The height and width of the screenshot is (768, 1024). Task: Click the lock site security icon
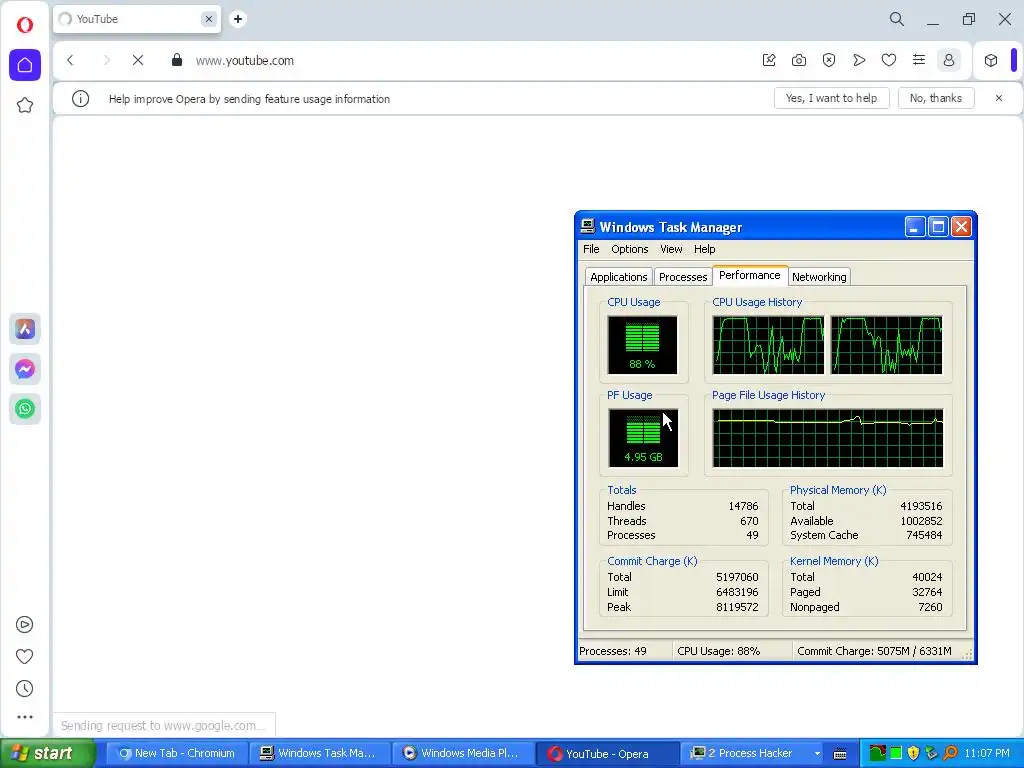[x=176, y=60]
